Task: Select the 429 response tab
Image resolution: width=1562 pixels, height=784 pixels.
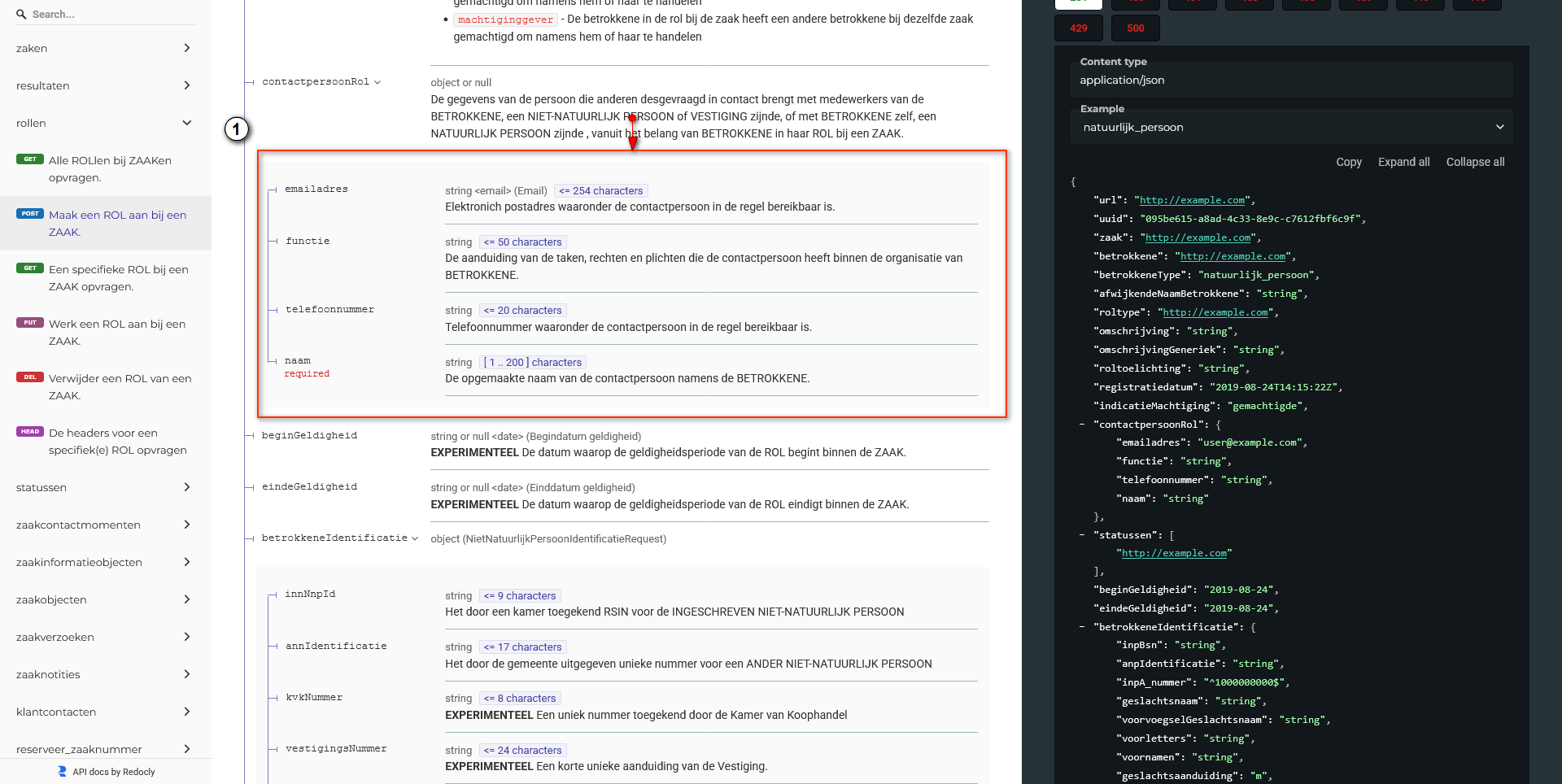Action: (1079, 28)
